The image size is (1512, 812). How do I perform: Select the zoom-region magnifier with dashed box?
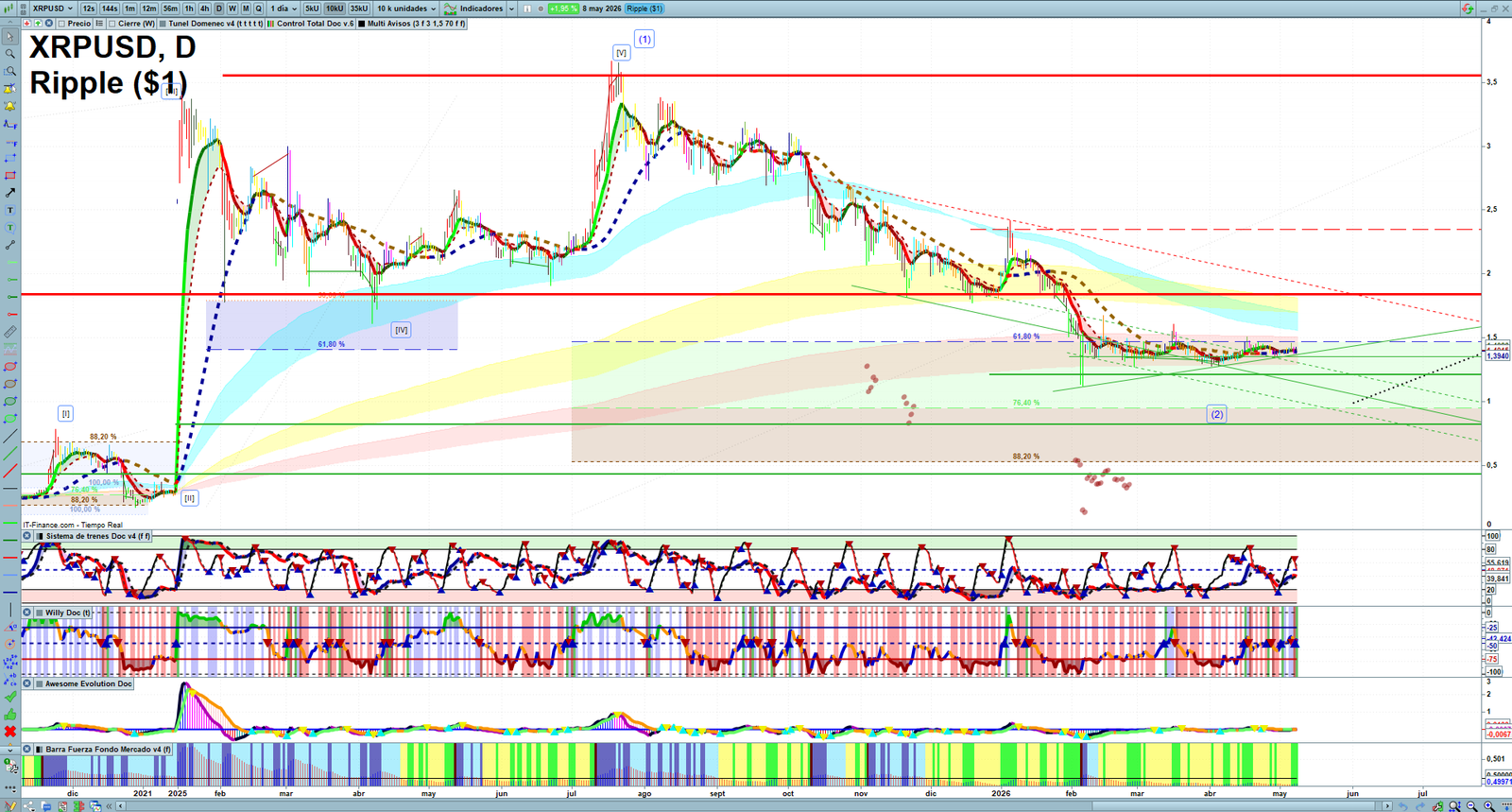[x=10, y=72]
